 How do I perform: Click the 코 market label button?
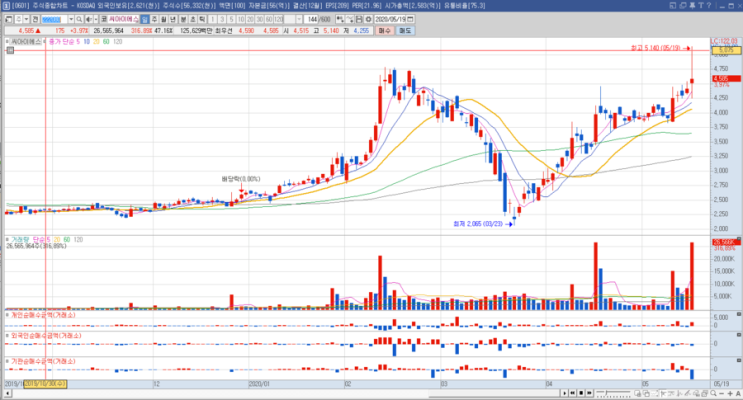[104, 19]
